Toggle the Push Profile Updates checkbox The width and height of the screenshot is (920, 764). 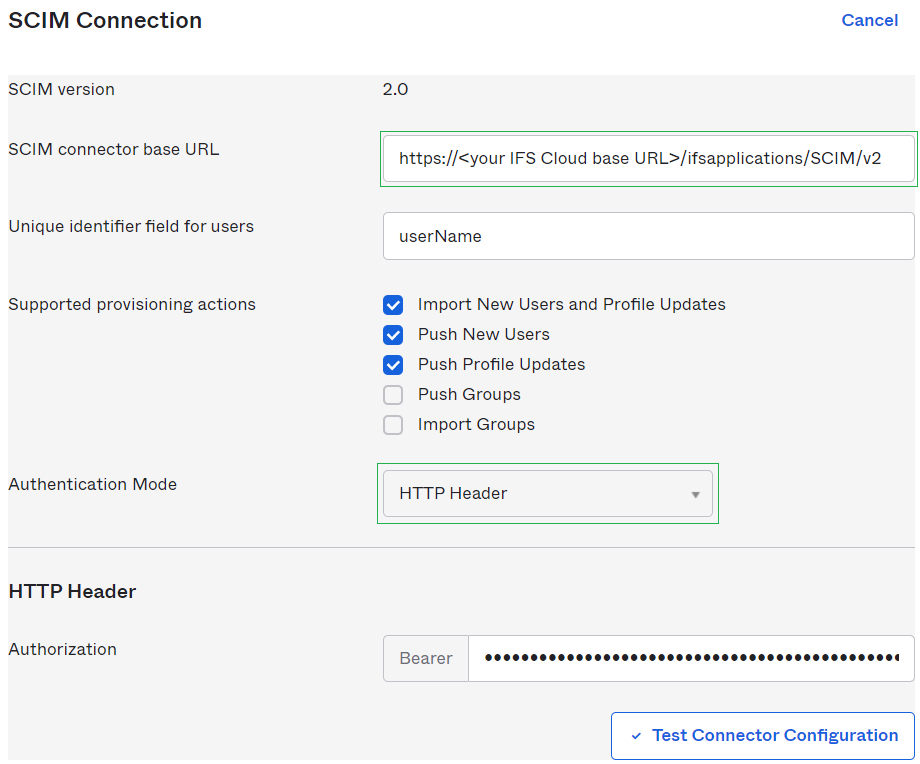coord(393,364)
